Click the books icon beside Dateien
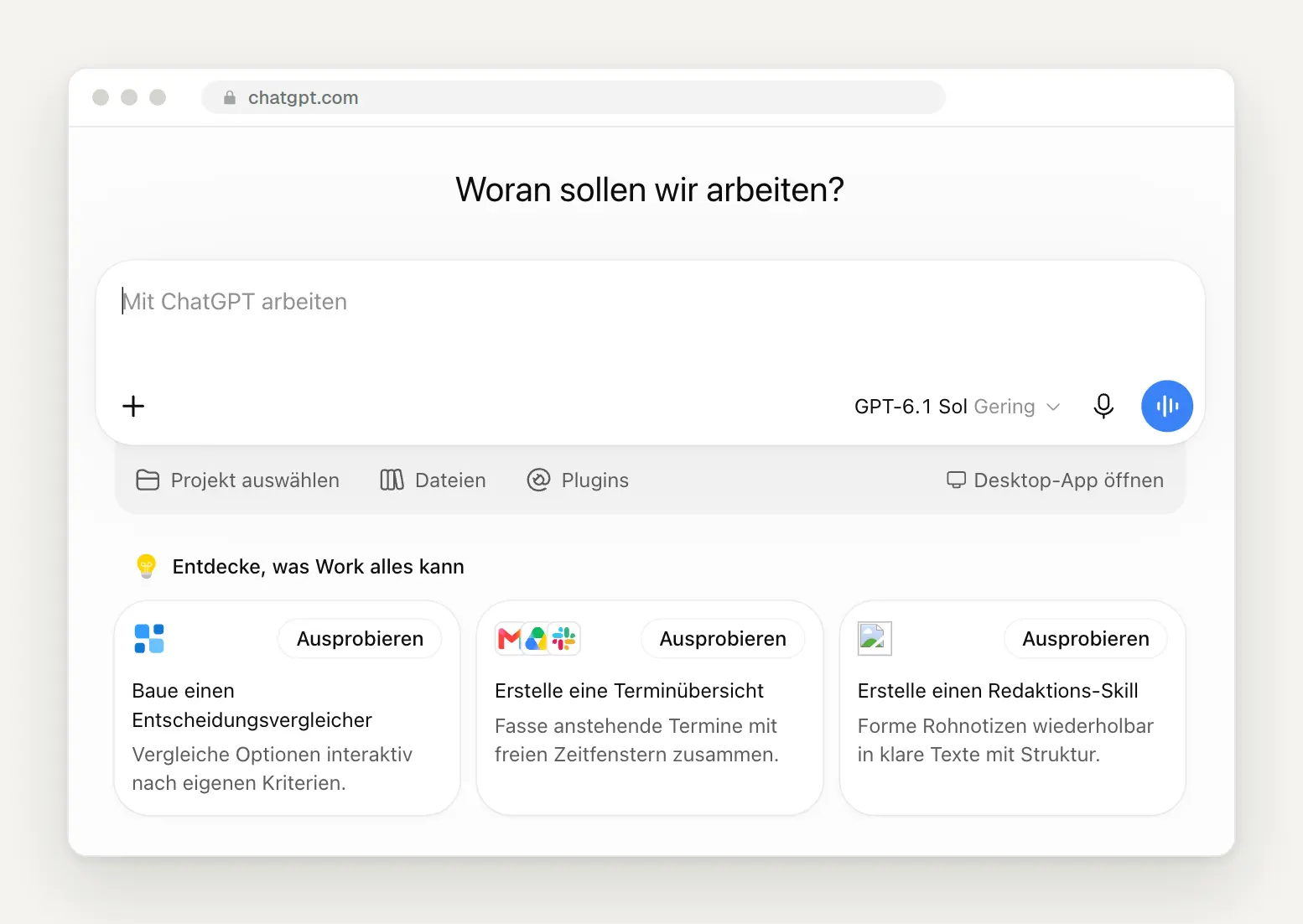The image size is (1303, 924). point(392,480)
